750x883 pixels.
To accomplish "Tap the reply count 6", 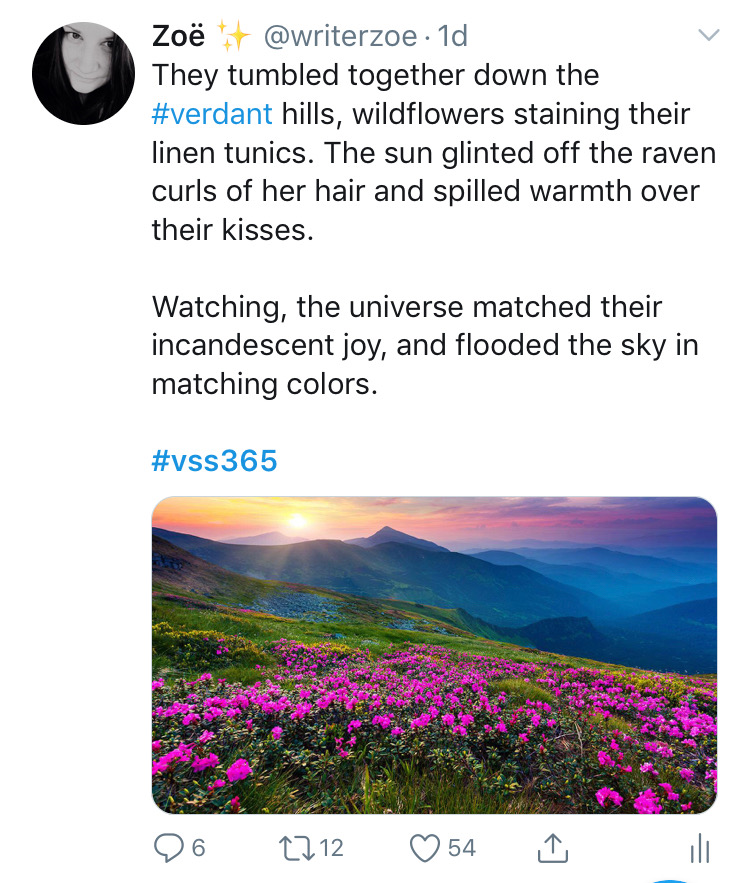I will [x=198, y=848].
